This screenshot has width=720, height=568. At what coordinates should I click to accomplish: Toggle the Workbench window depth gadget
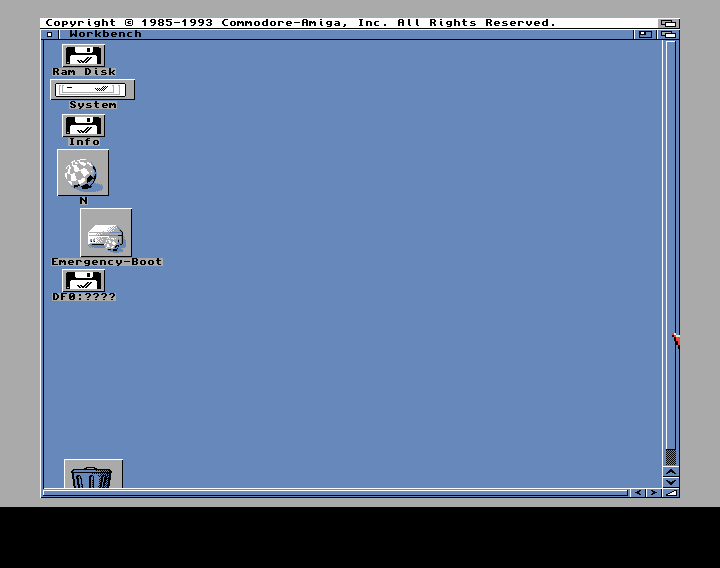pos(669,34)
